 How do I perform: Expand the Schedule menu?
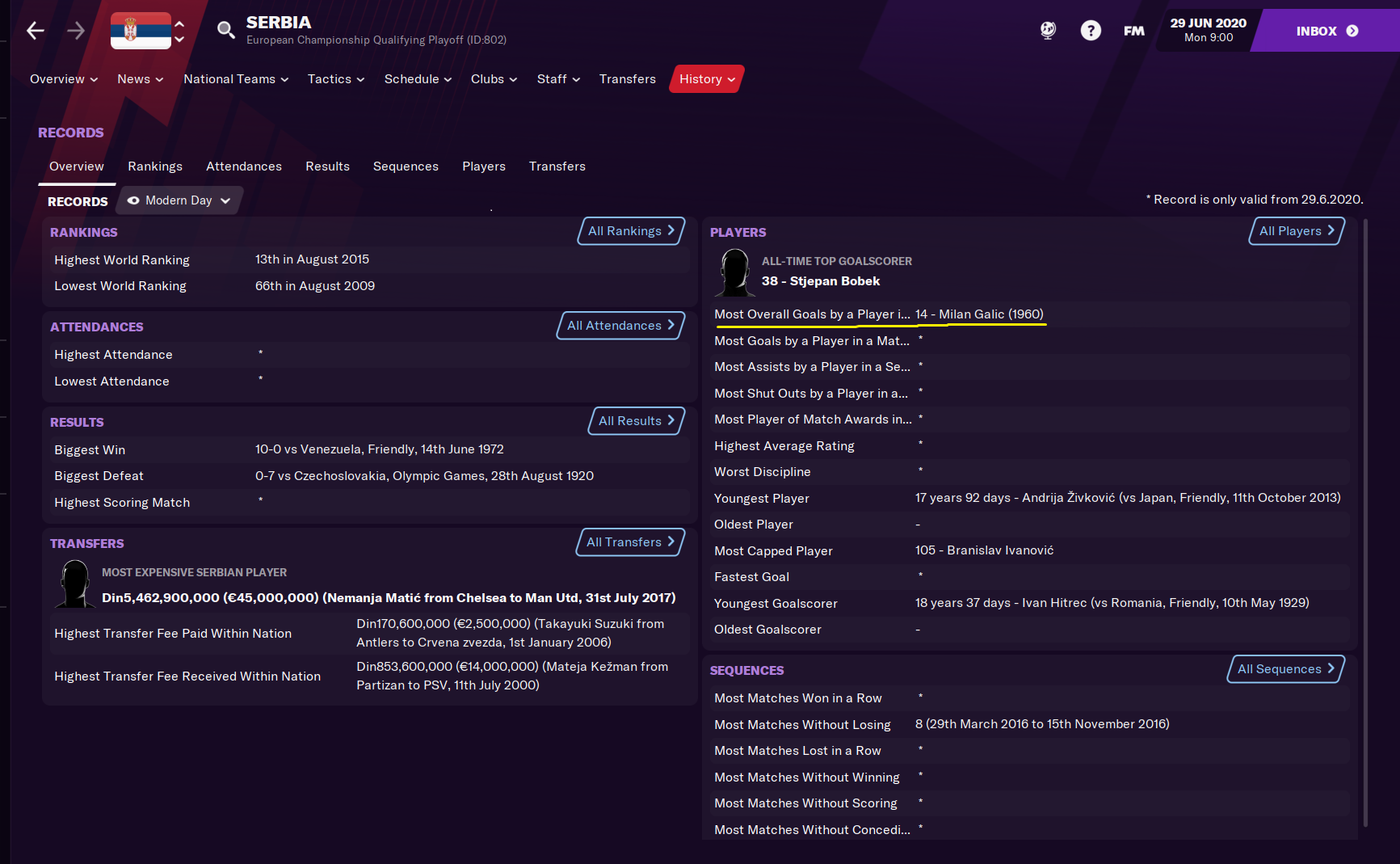pos(418,79)
